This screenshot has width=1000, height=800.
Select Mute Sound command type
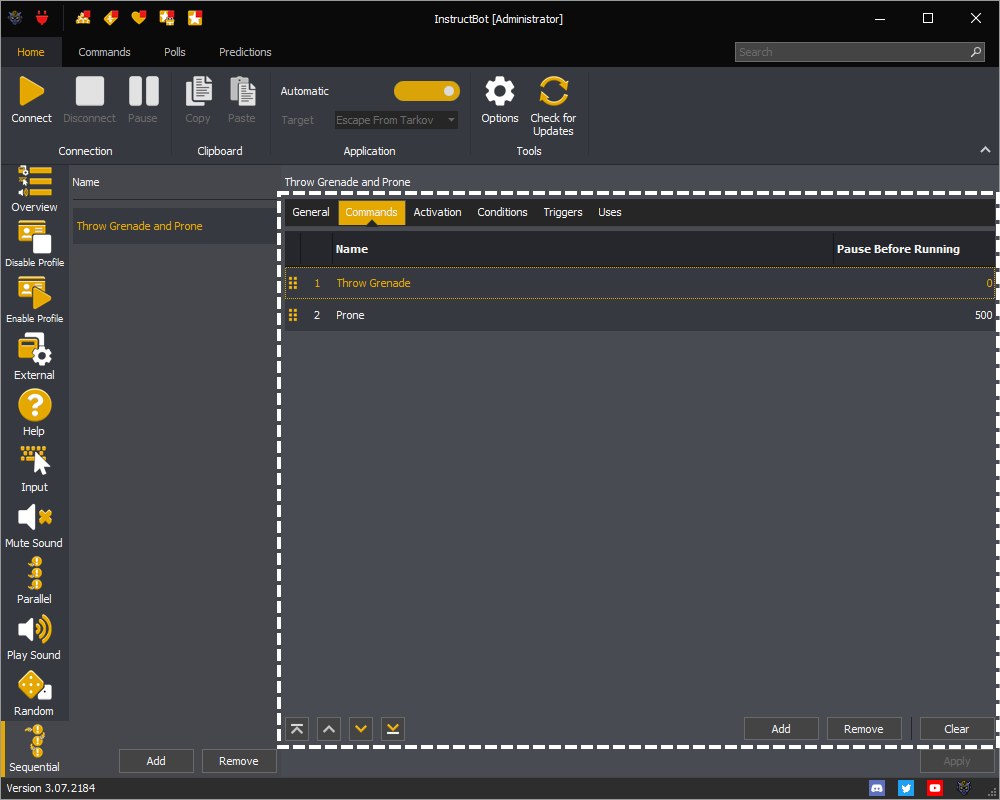tap(34, 525)
